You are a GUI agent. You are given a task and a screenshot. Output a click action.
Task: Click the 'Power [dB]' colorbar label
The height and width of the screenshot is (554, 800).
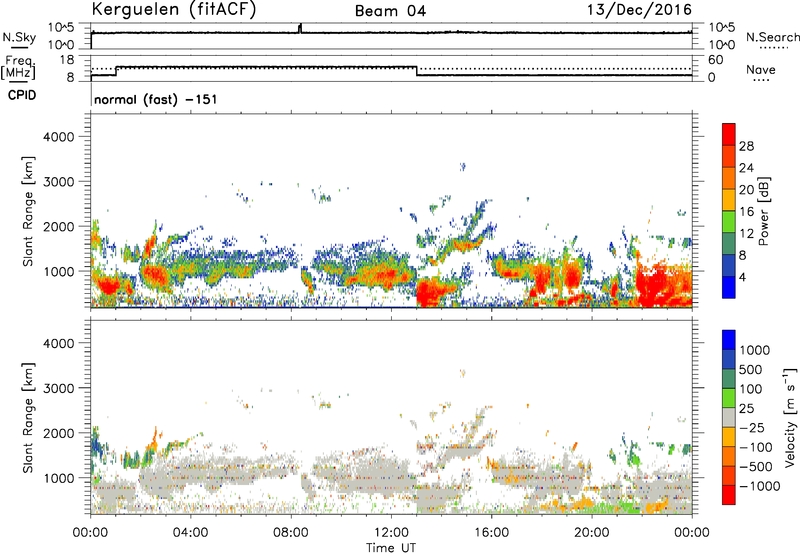click(763, 211)
